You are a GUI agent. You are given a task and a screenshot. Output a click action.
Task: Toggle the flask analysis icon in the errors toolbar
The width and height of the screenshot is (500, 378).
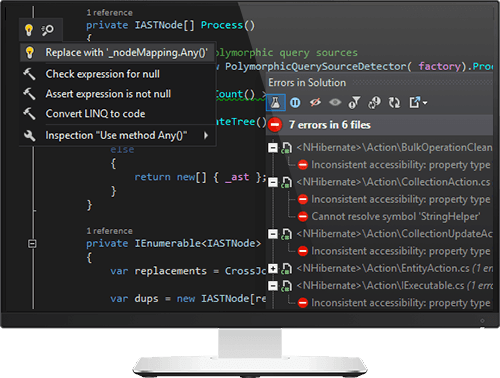coord(275,103)
